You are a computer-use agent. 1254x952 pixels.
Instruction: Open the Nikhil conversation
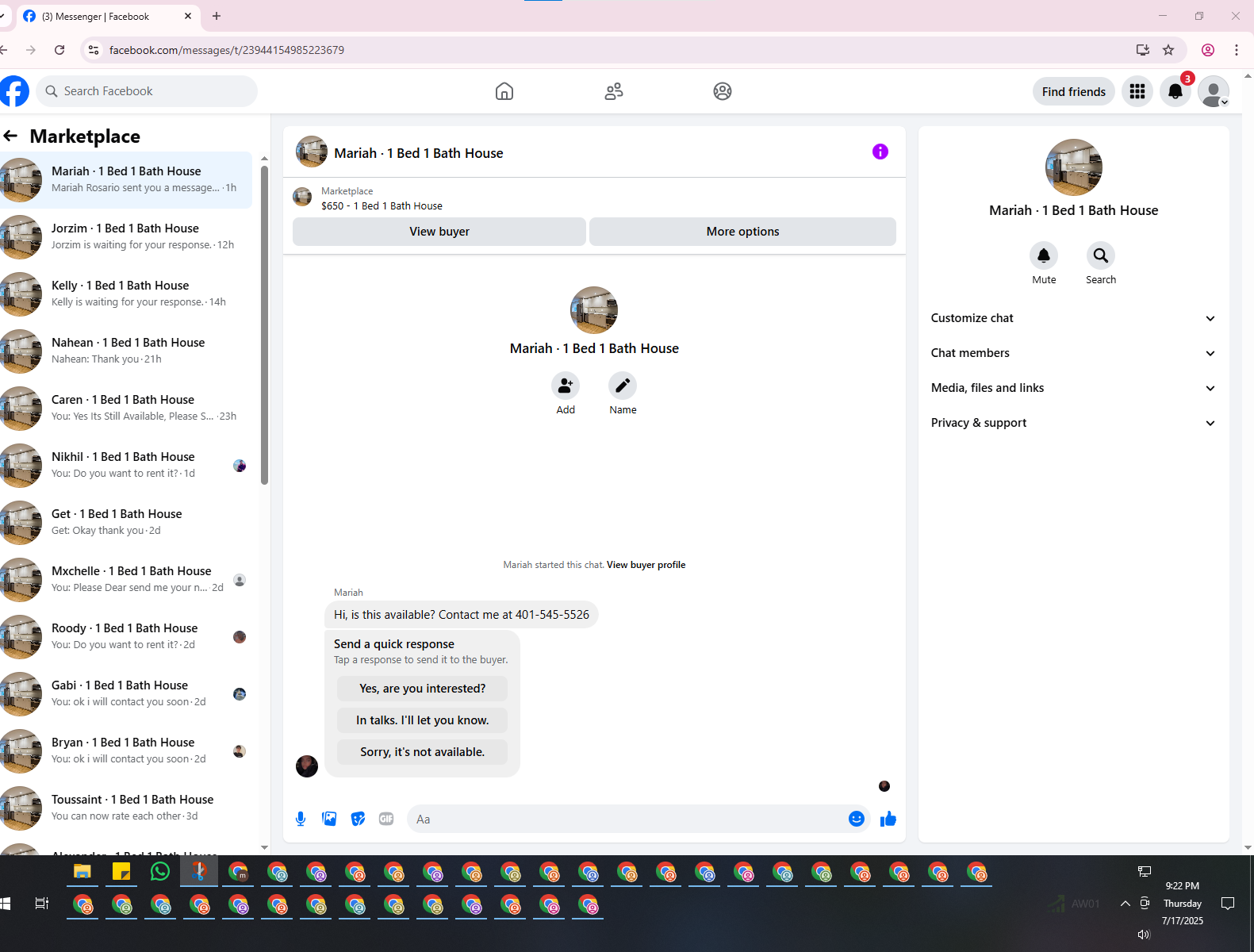[126, 466]
